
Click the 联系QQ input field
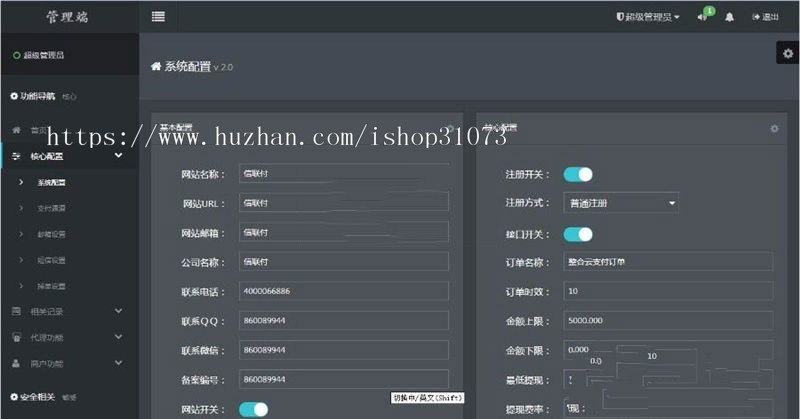[344, 321]
